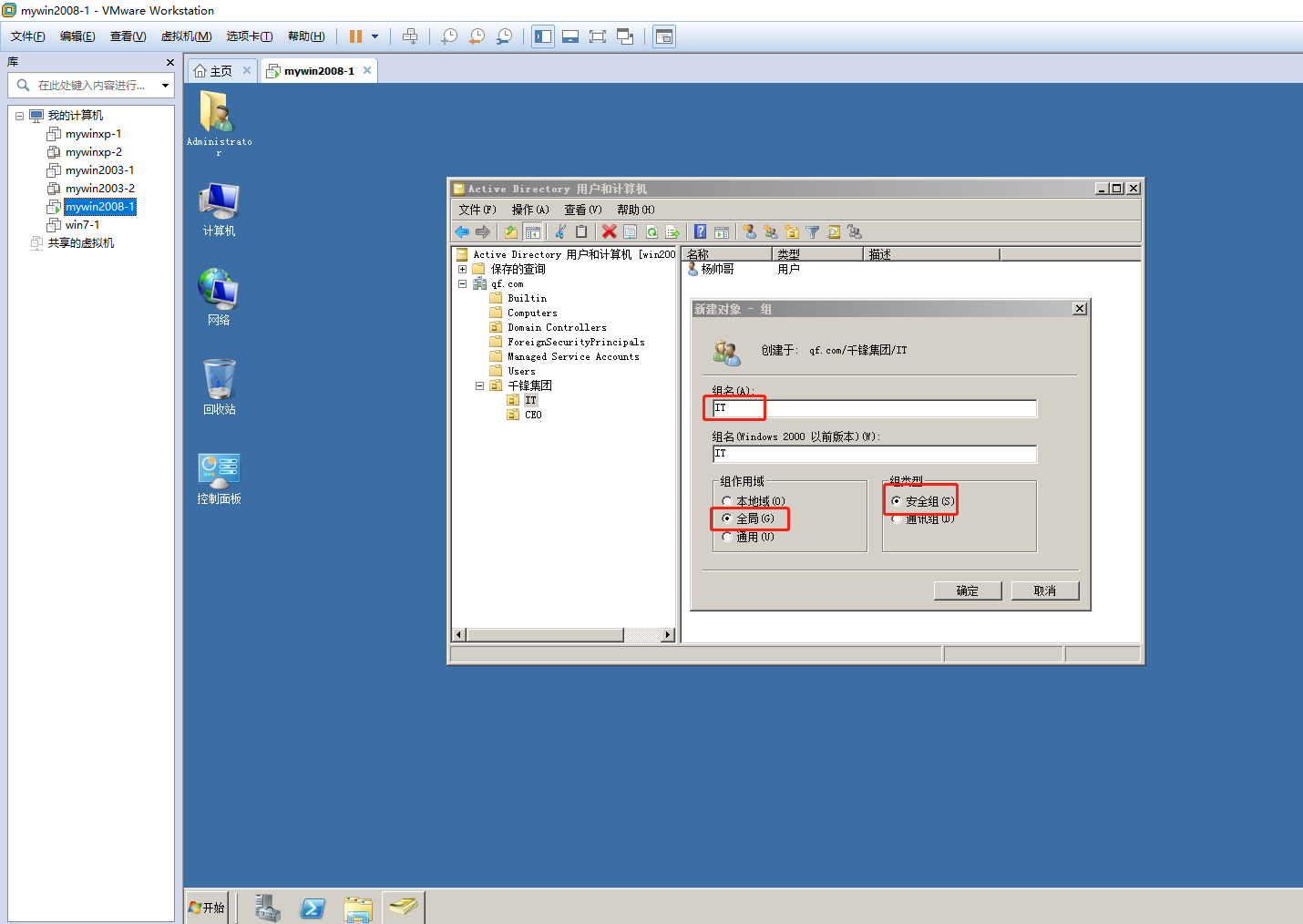Click the revert to snapshot icon
1303x924 pixels.
coord(477,36)
